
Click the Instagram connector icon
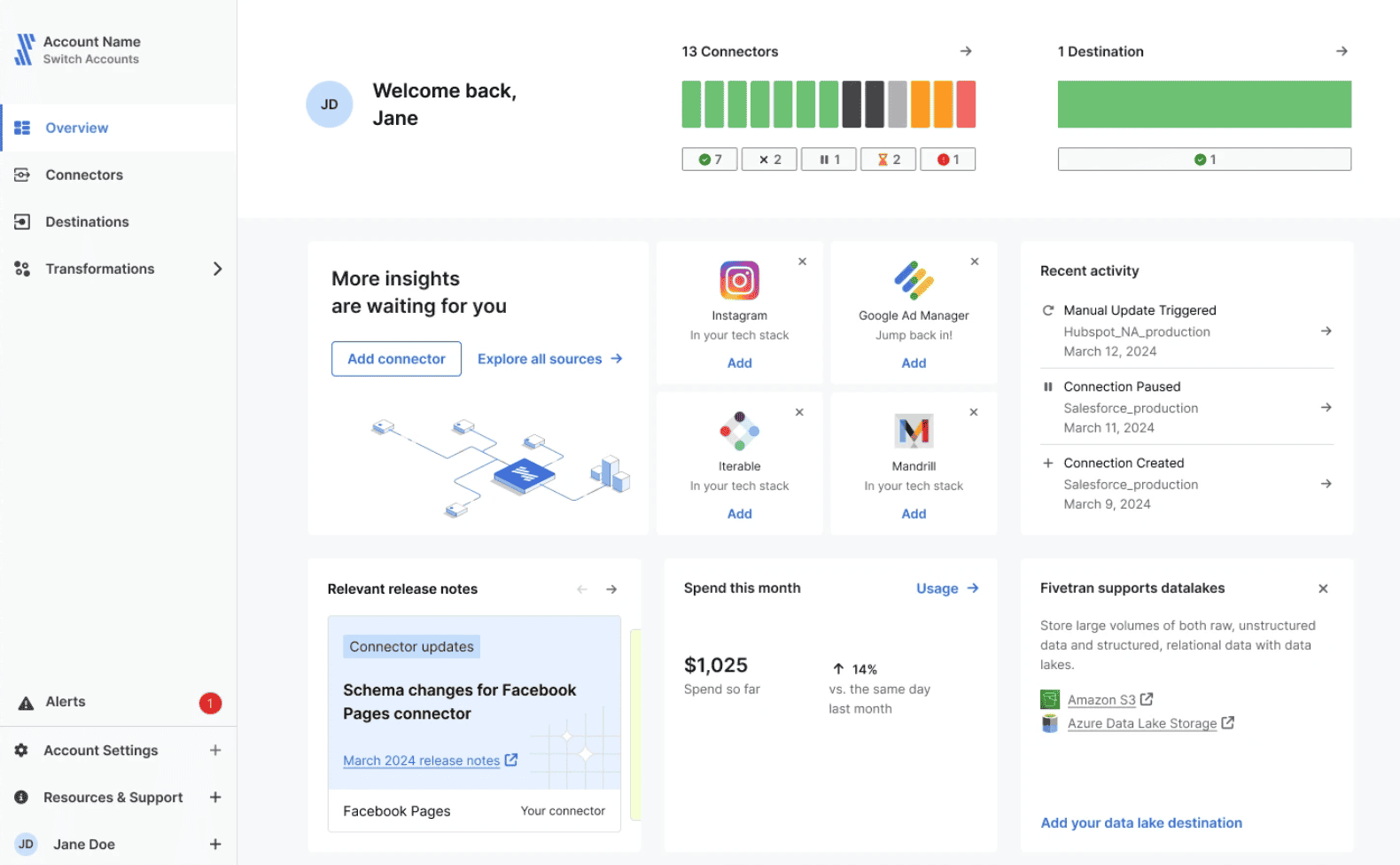click(739, 281)
